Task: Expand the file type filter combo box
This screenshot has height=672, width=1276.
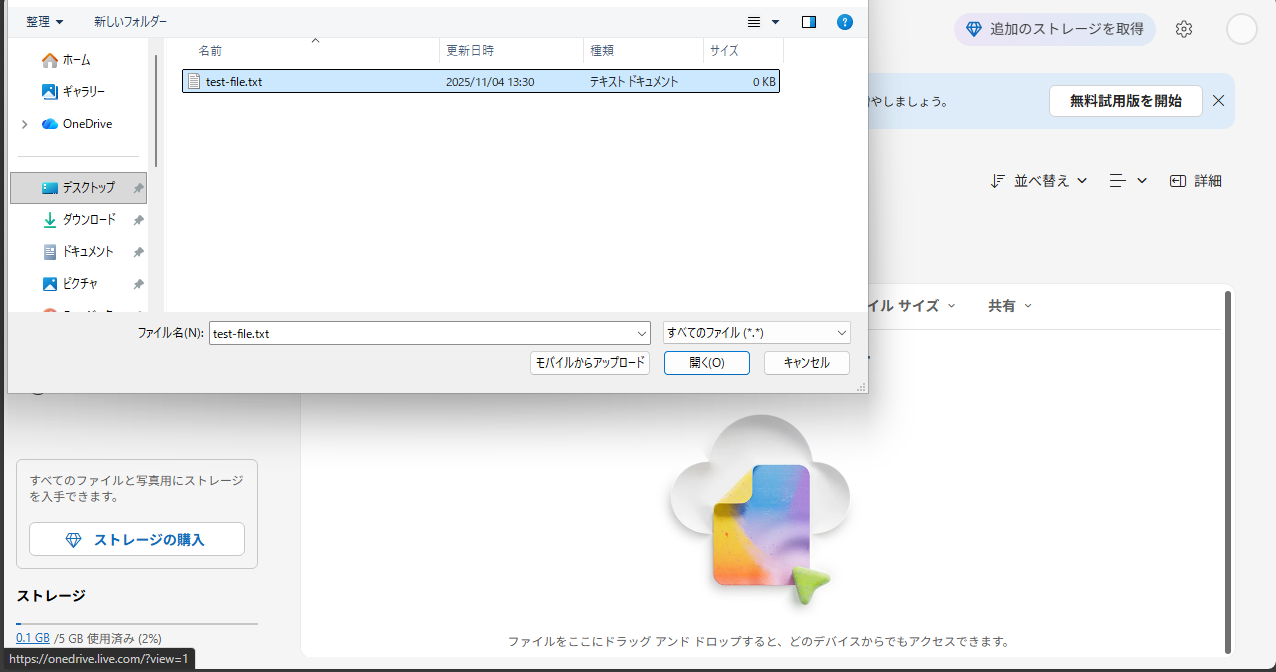Action: tap(756, 333)
